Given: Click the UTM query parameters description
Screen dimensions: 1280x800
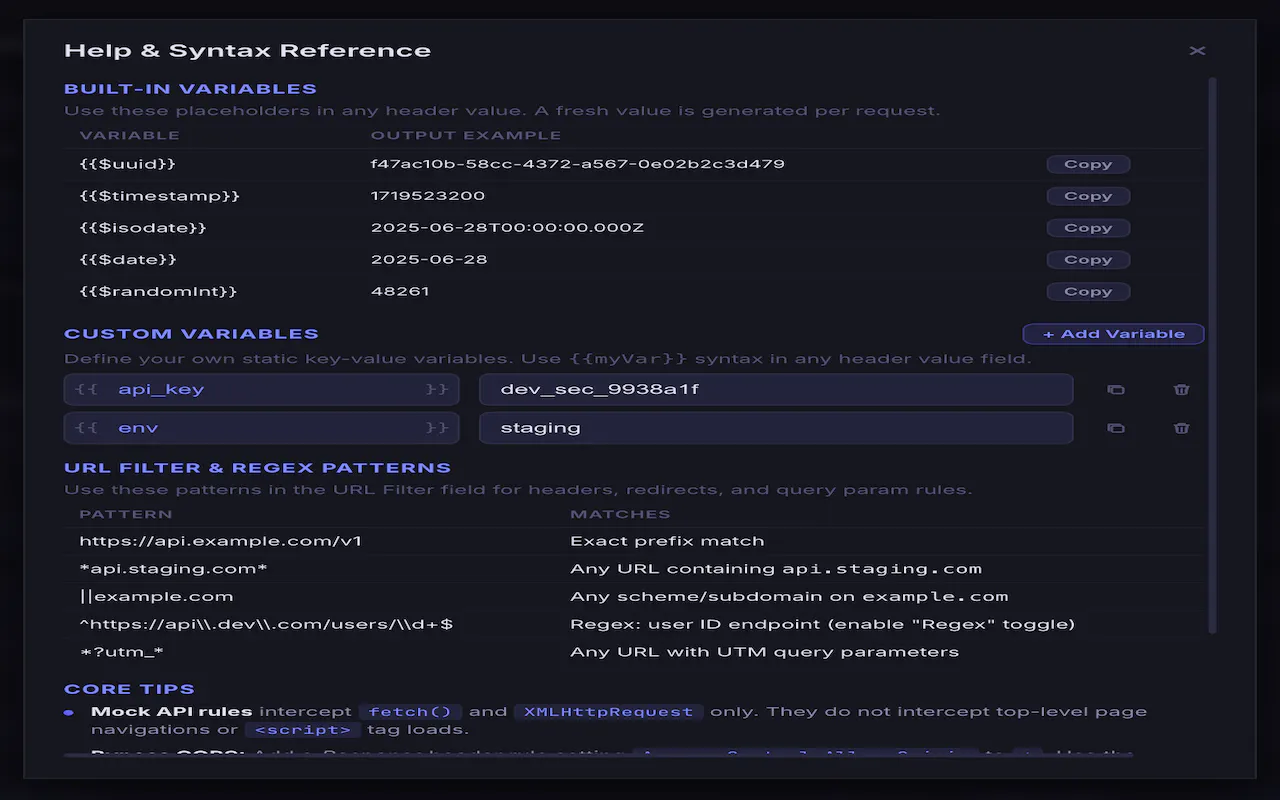Looking at the screenshot, I should click(x=764, y=653).
